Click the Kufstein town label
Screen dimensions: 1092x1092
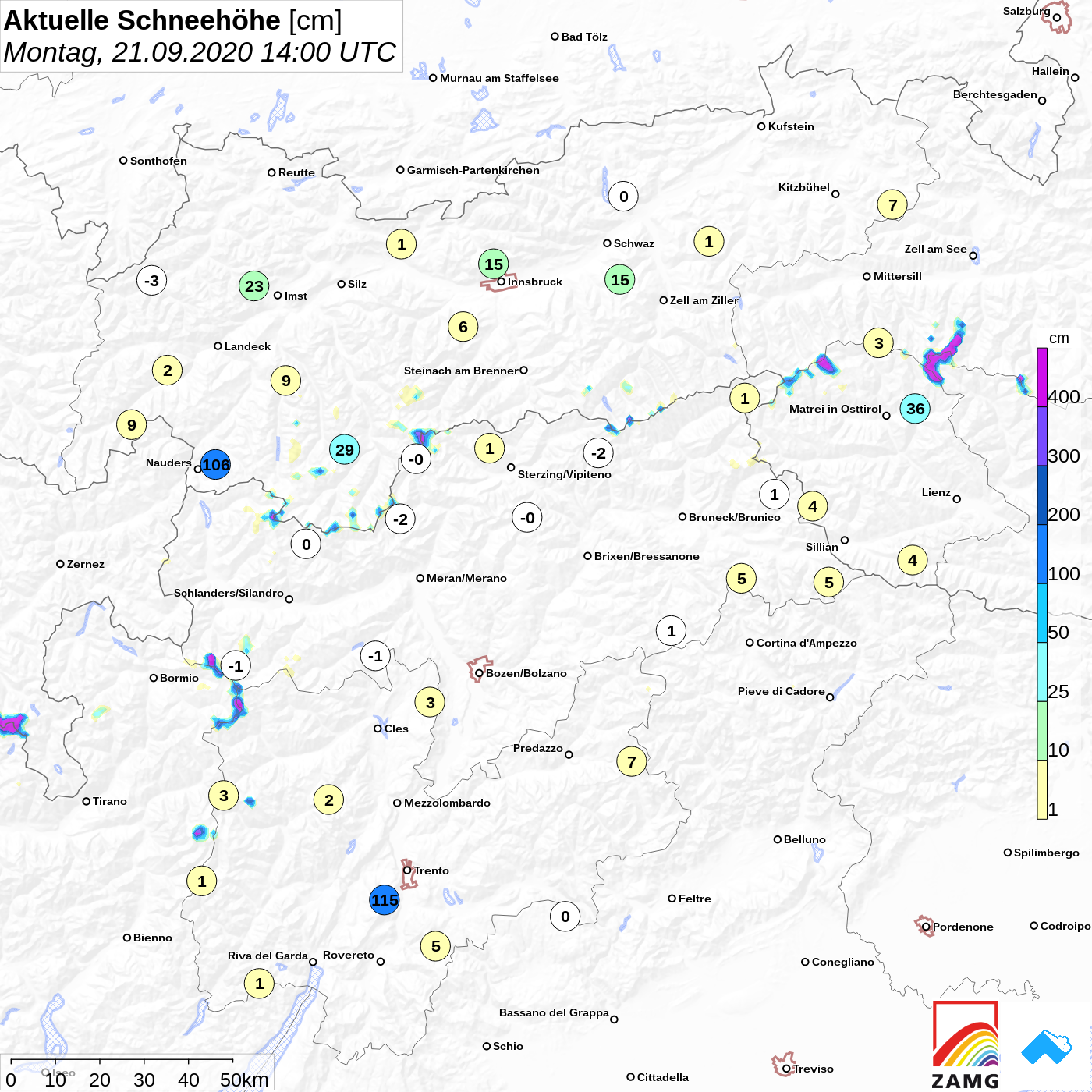click(x=791, y=126)
